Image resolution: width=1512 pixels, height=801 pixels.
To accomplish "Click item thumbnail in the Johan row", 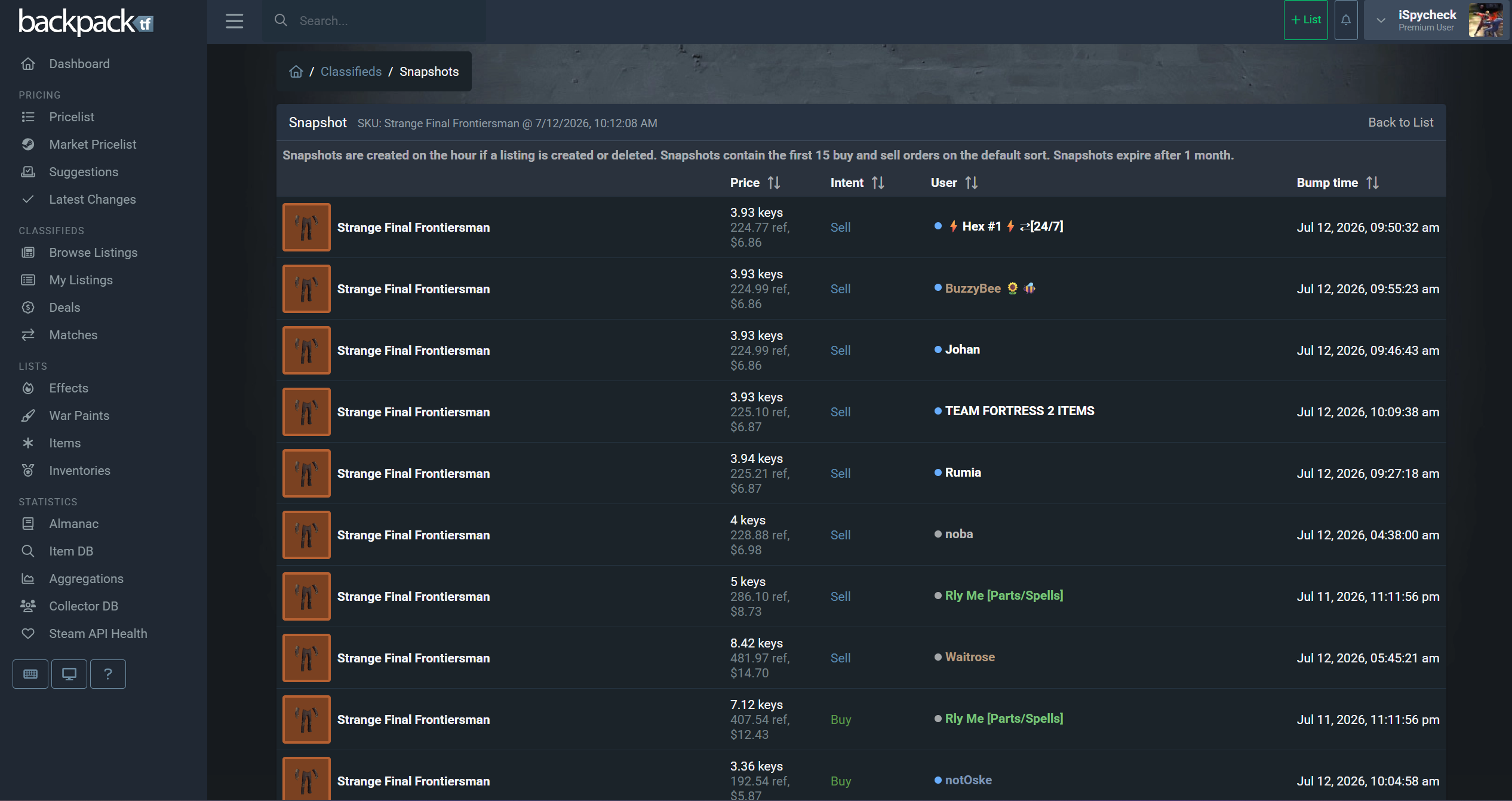I will (306, 350).
